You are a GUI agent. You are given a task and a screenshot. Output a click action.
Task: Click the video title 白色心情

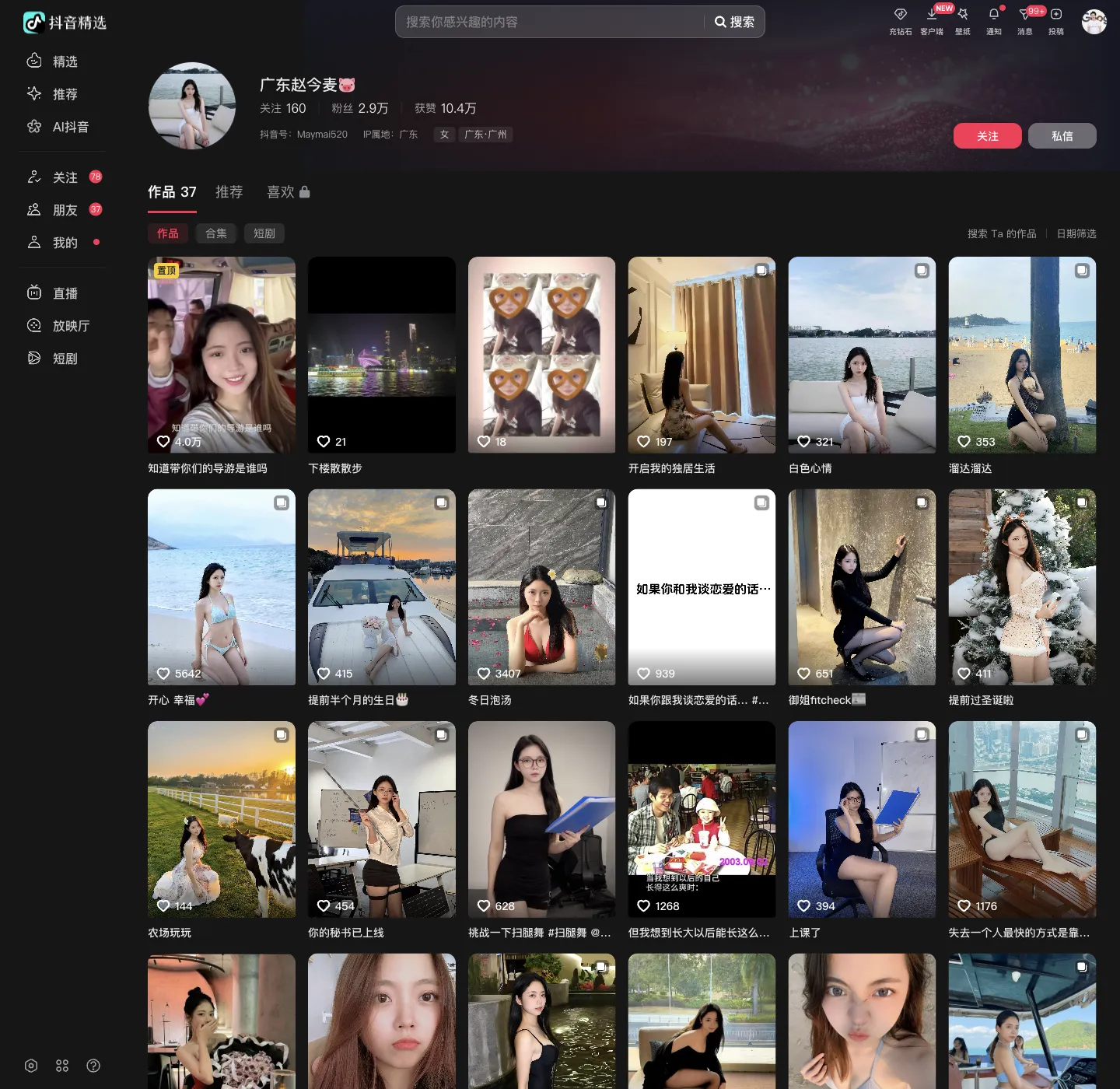click(x=810, y=468)
